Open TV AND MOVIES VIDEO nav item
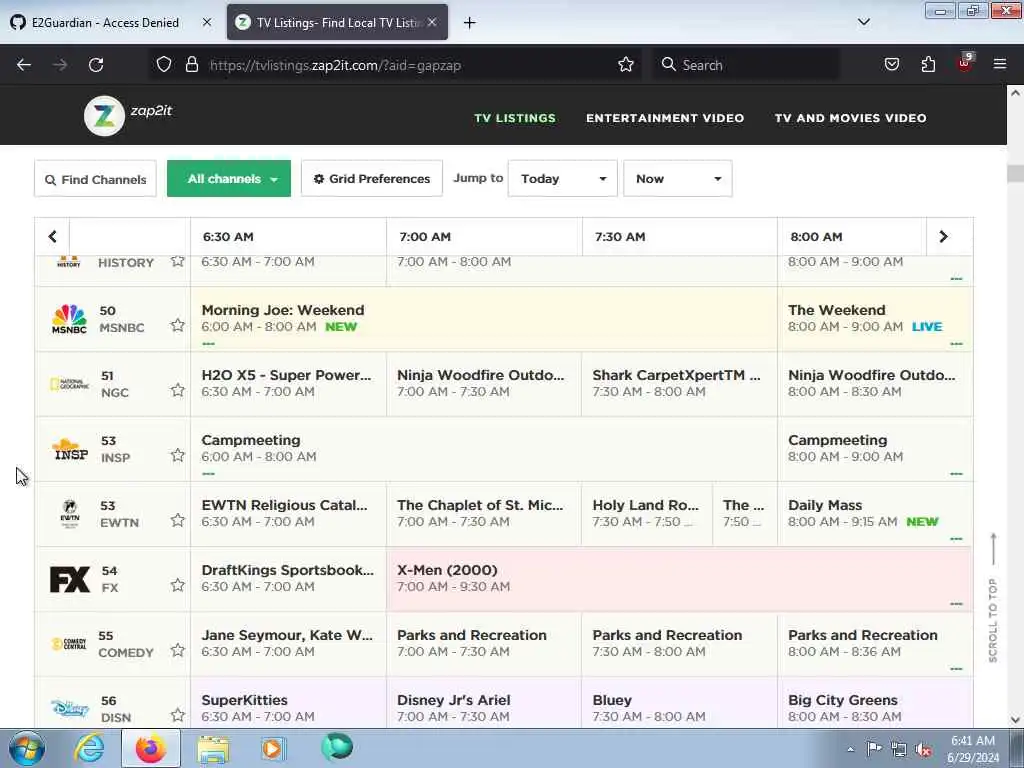The width and height of the screenshot is (1024, 768). click(850, 118)
